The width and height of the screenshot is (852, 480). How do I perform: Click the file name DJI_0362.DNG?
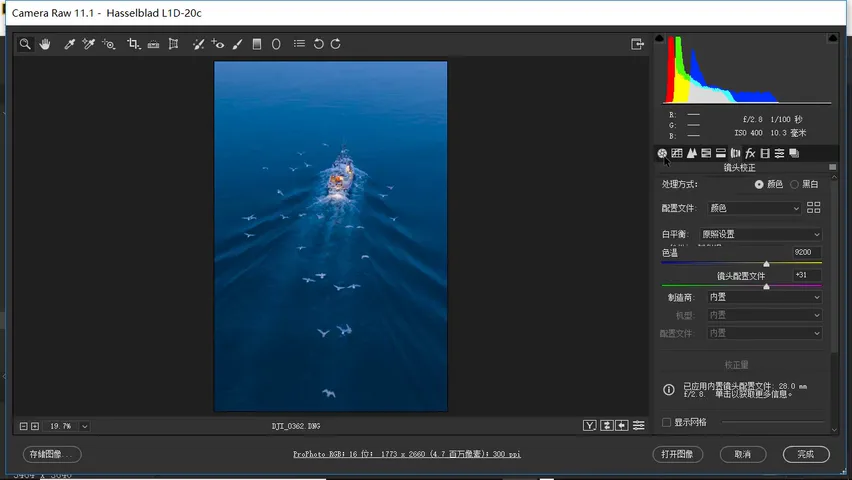tap(296, 426)
